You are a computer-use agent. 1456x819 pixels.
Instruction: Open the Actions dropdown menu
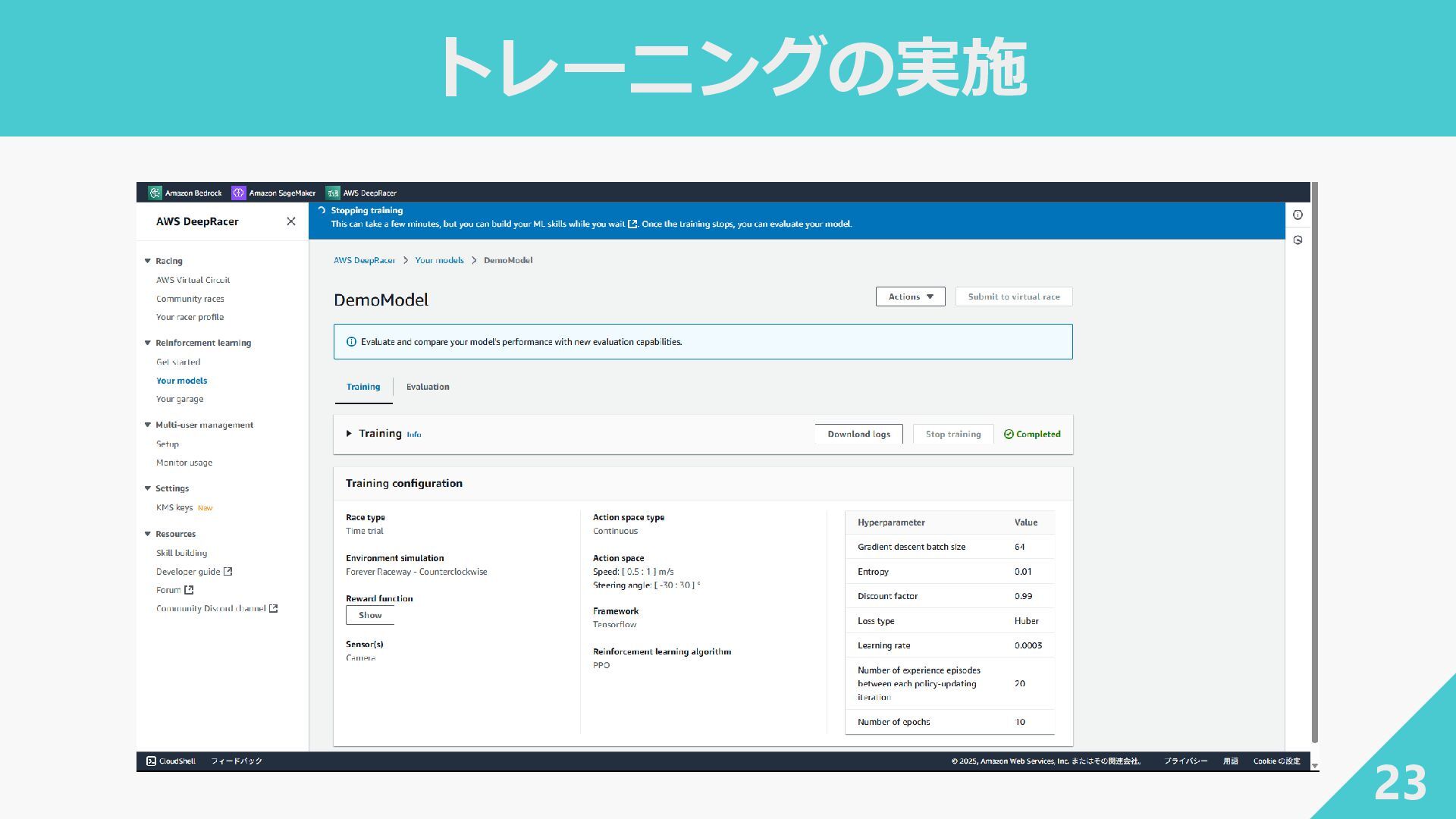(x=910, y=297)
